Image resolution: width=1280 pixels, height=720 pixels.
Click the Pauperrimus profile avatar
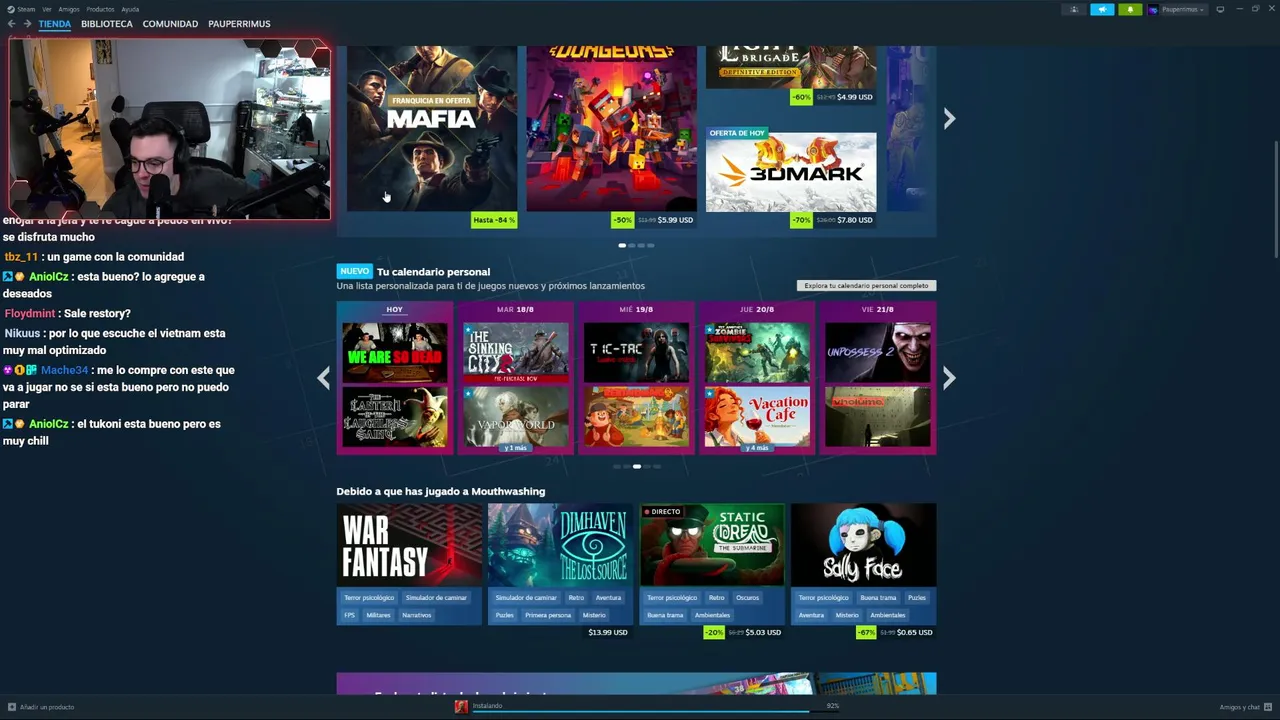point(1153,9)
